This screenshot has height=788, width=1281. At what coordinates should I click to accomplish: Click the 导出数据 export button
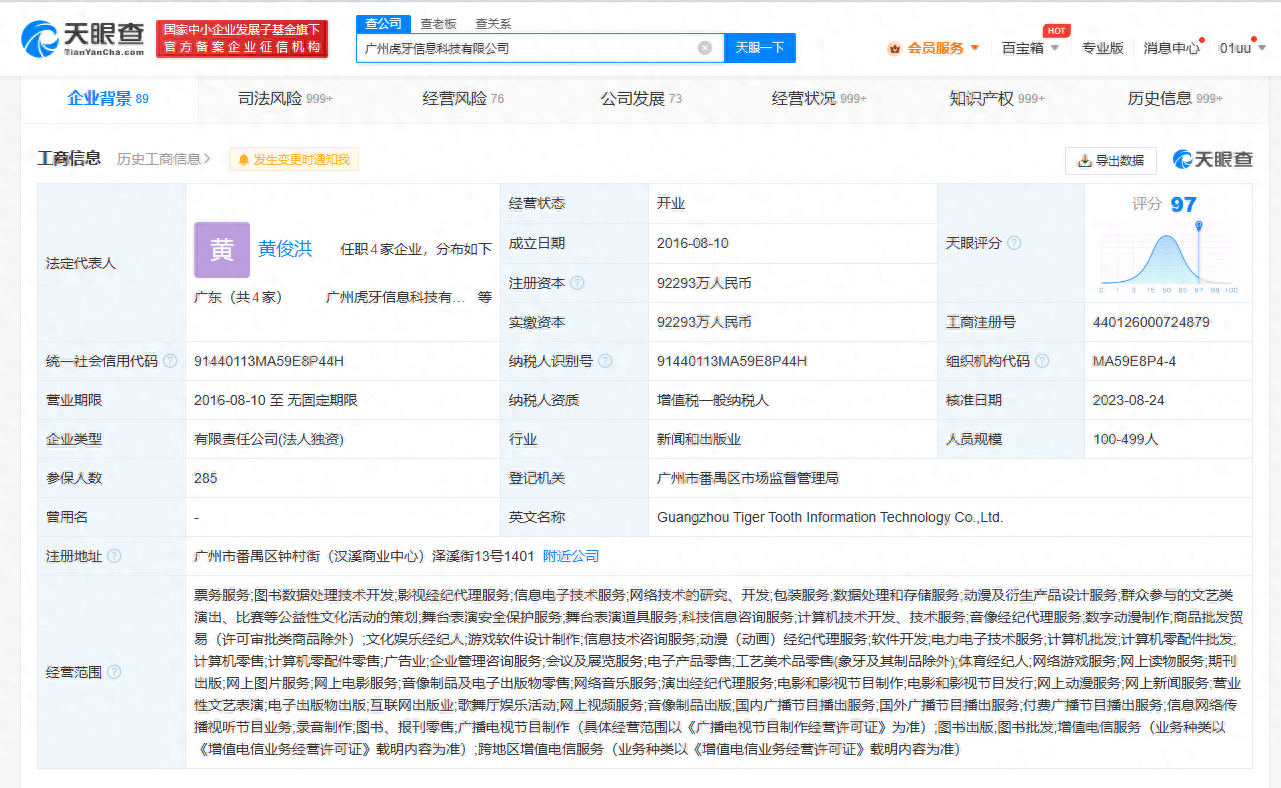click(x=1111, y=160)
